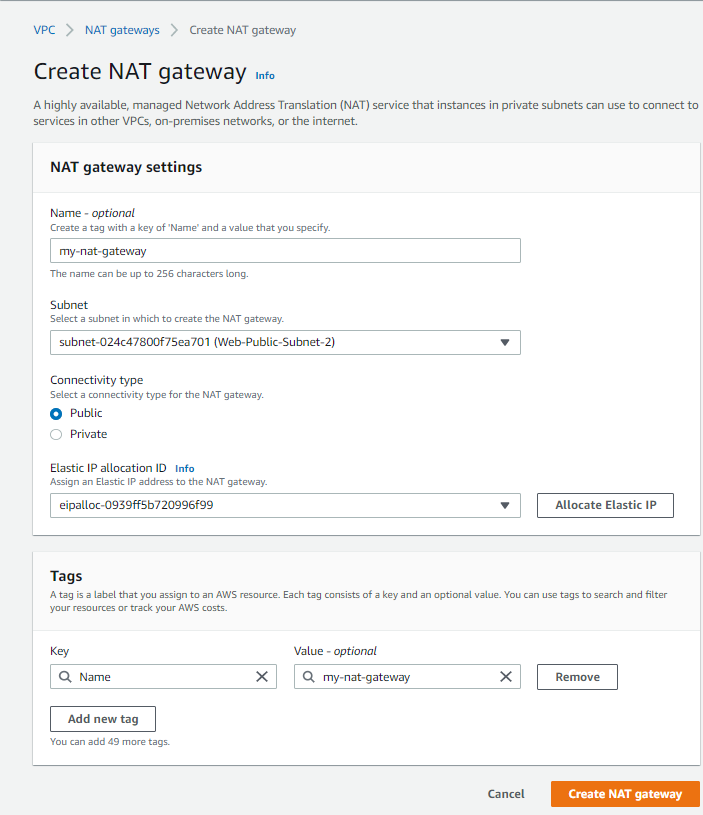Open Info link for Elastic IP allocation ID
The image size is (703, 815).
click(184, 468)
